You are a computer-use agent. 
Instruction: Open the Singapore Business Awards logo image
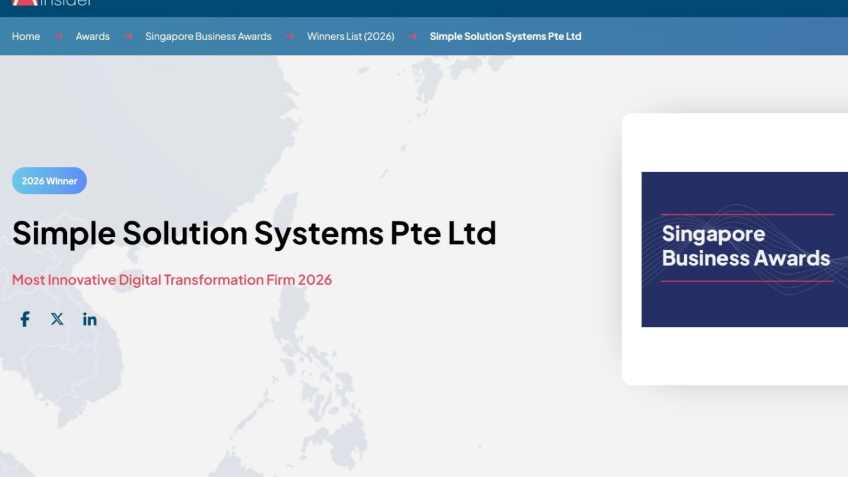click(744, 249)
